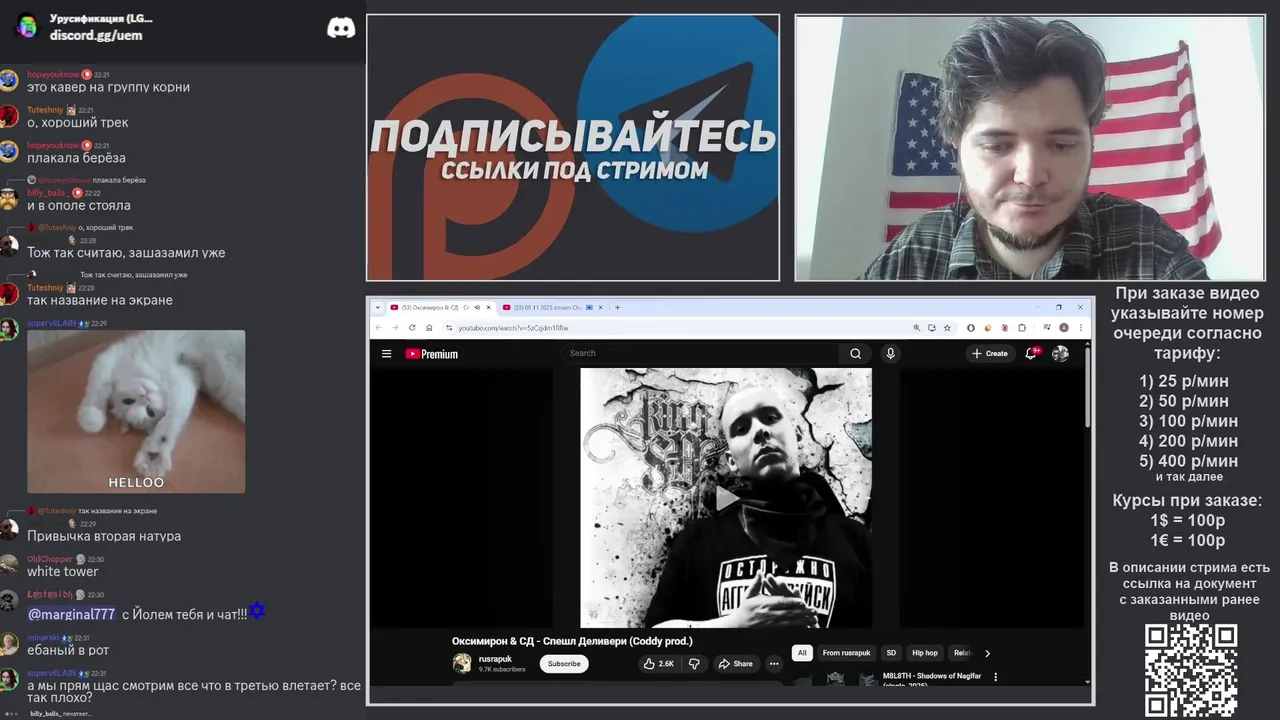Open browser three-dot menu
1280x720 pixels.
1080,328
